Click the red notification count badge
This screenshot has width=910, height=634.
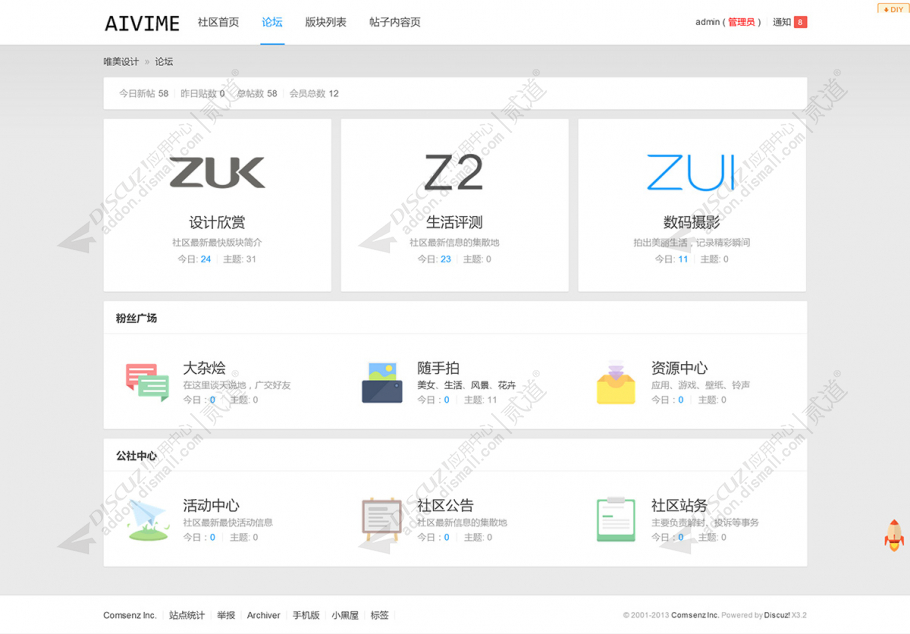[x=800, y=22]
